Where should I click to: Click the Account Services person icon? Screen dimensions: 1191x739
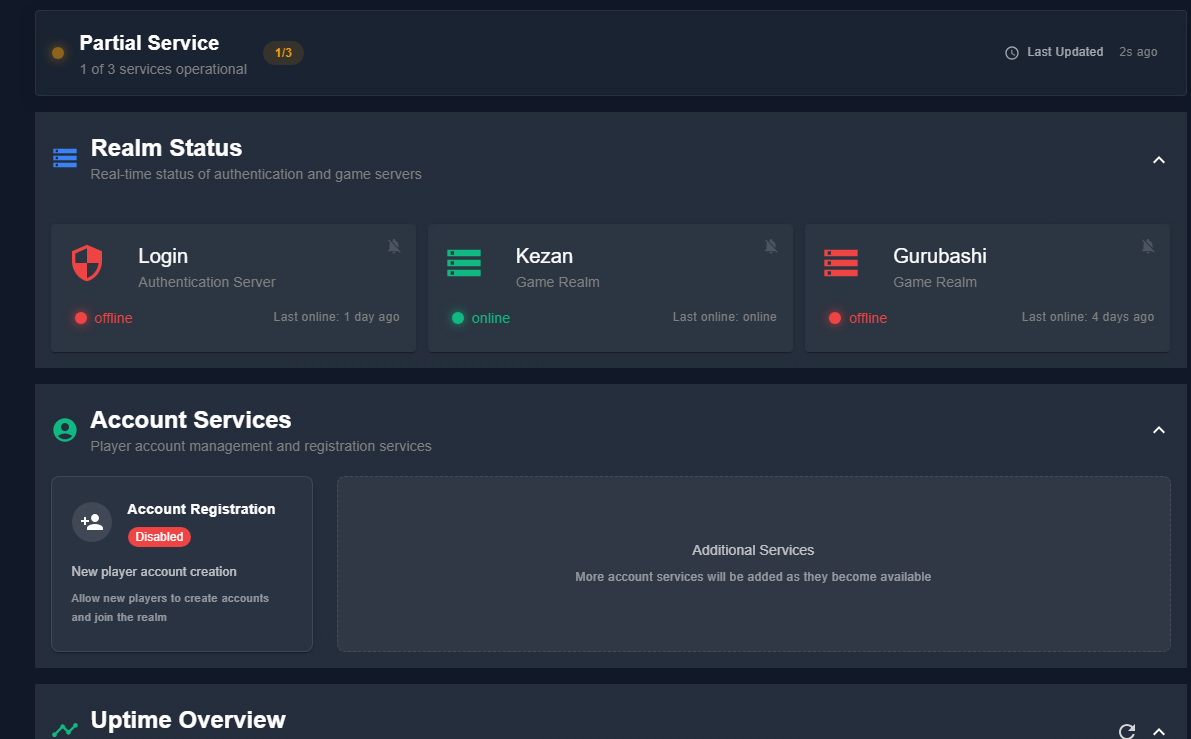(x=65, y=430)
